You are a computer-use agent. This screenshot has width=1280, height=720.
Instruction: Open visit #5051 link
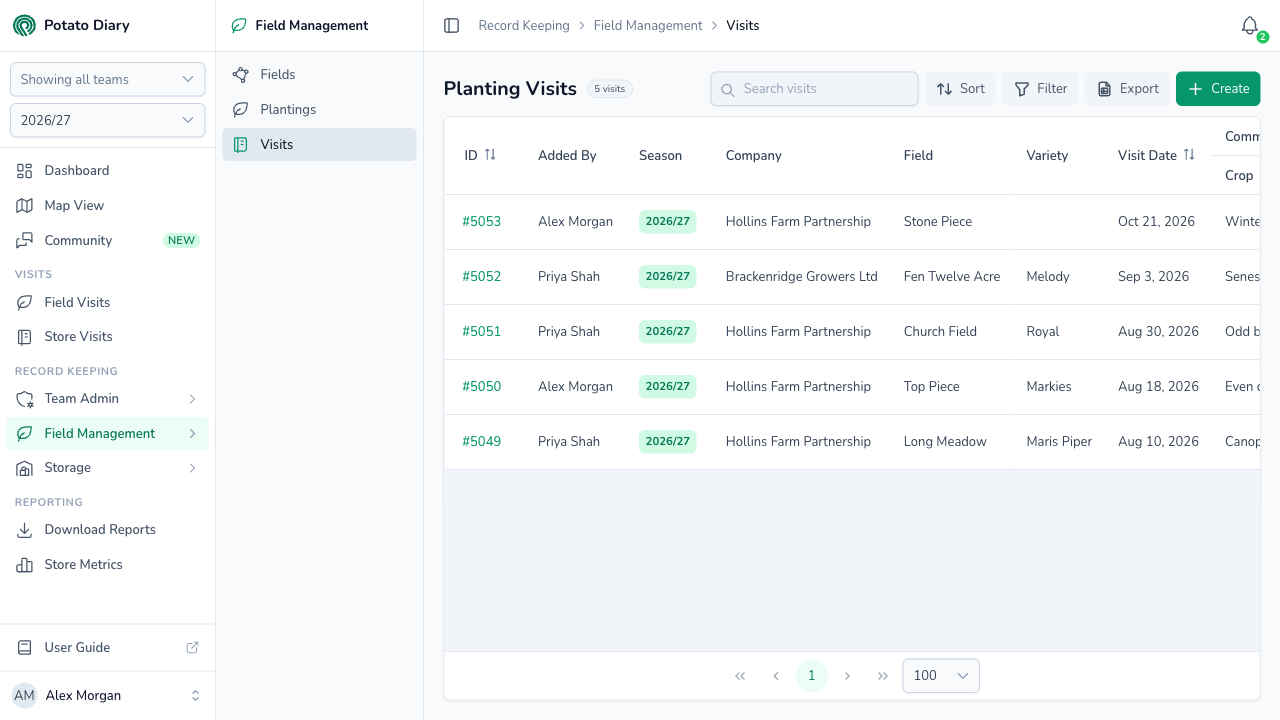[x=482, y=331]
